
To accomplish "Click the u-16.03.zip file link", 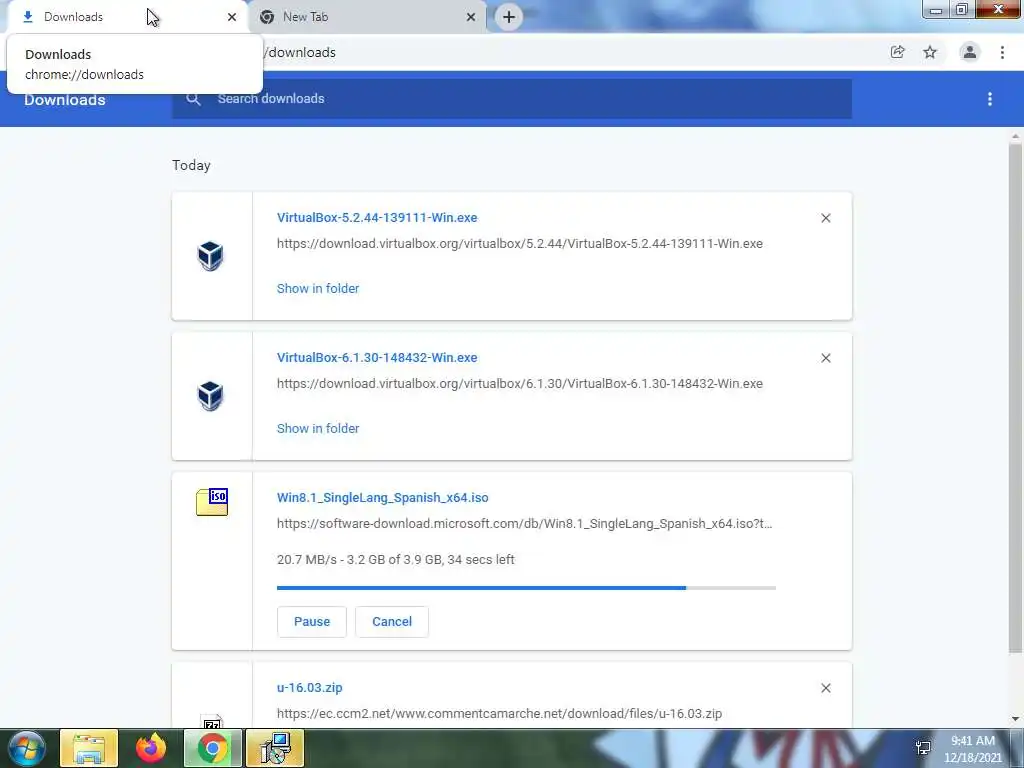I will point(310,688).
